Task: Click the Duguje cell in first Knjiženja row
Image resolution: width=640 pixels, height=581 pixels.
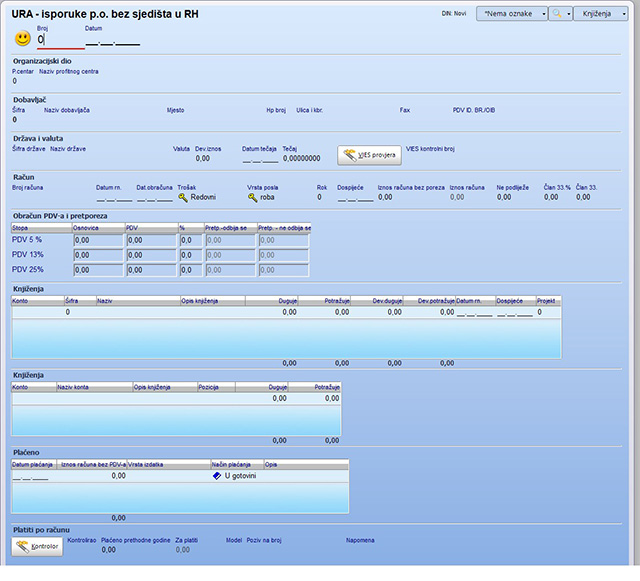Action: 271,312
